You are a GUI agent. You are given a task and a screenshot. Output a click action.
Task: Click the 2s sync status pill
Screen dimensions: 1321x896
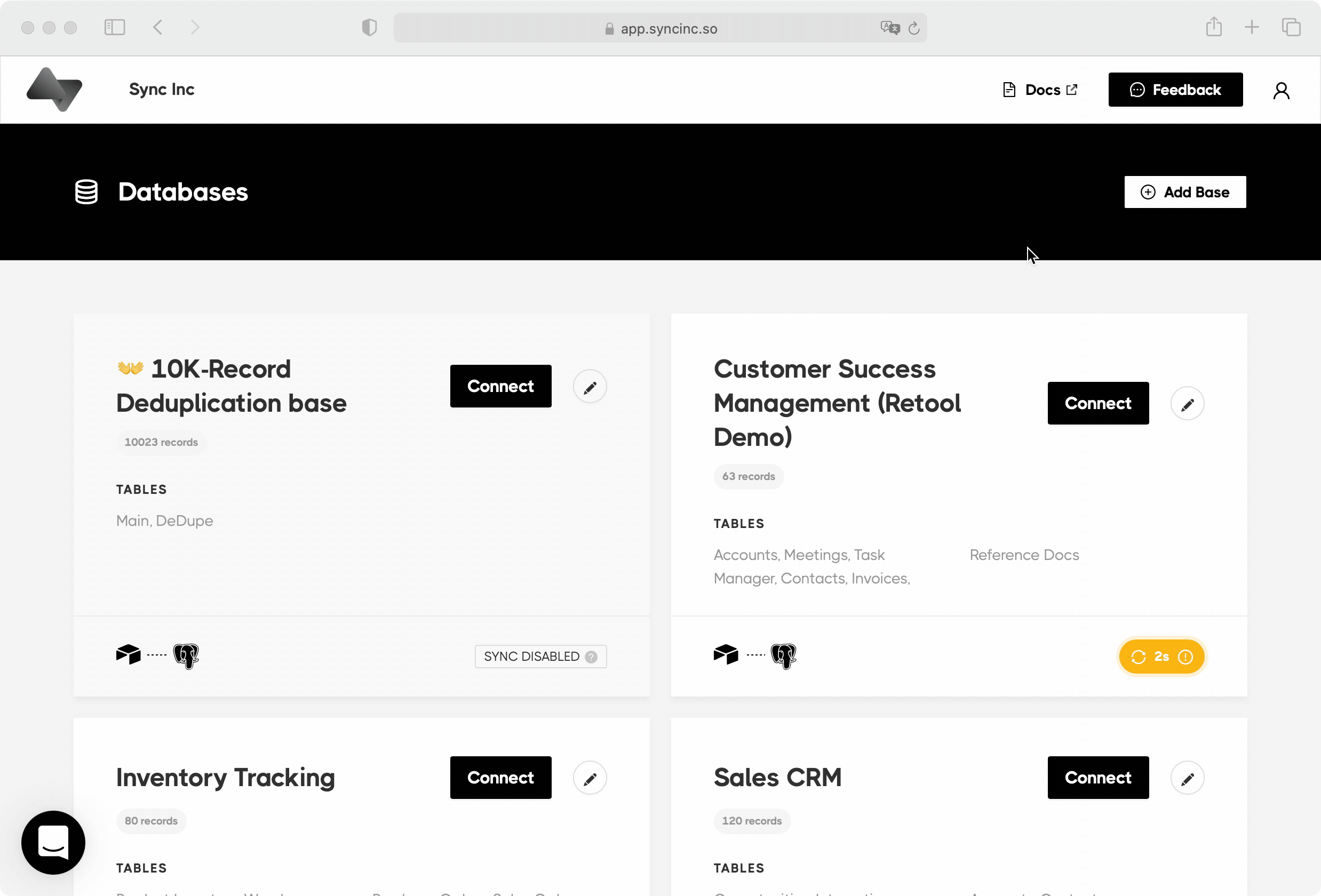(x=1161, y=657)
